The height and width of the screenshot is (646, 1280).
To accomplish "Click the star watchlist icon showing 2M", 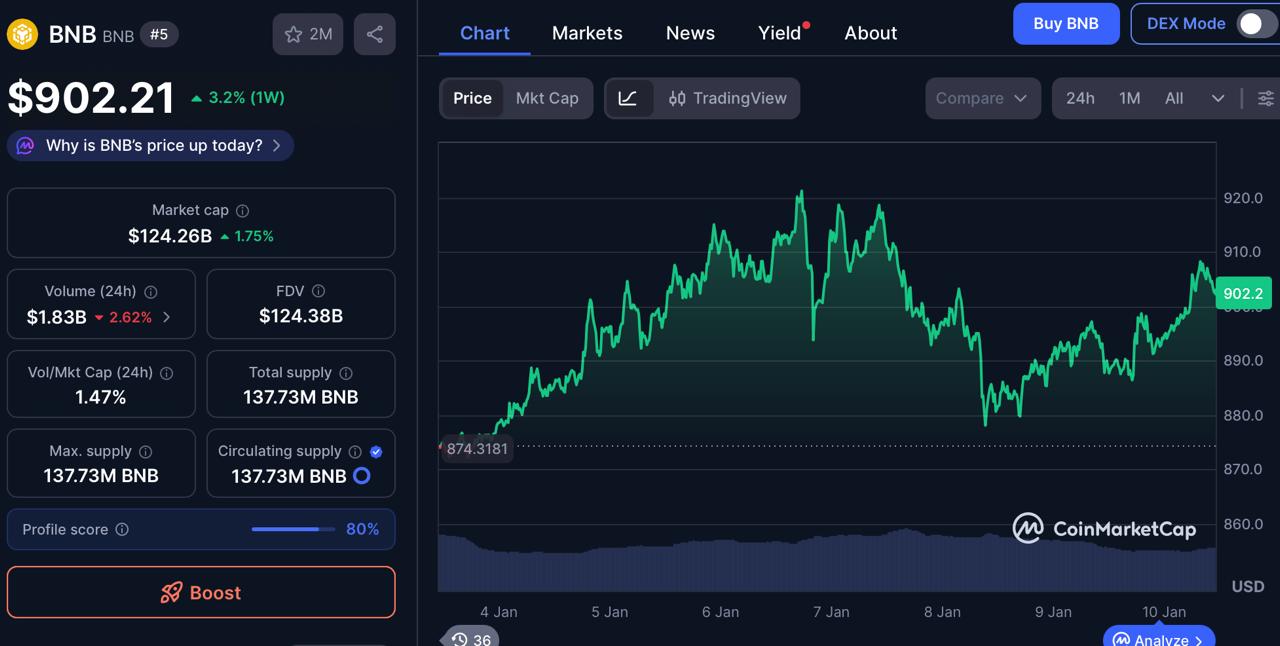I will pos(307,32).
